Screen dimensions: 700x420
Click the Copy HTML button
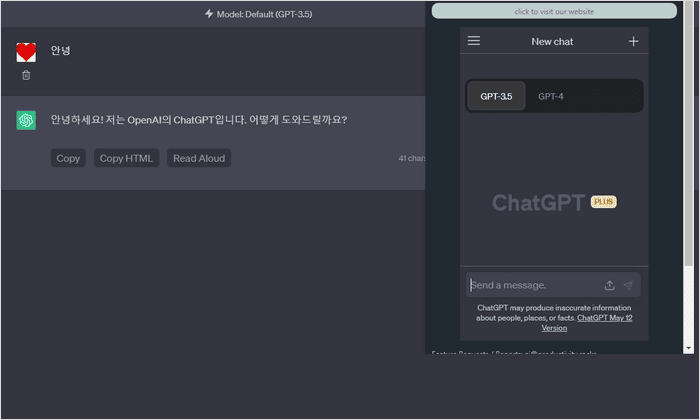(x=126, y=158)
